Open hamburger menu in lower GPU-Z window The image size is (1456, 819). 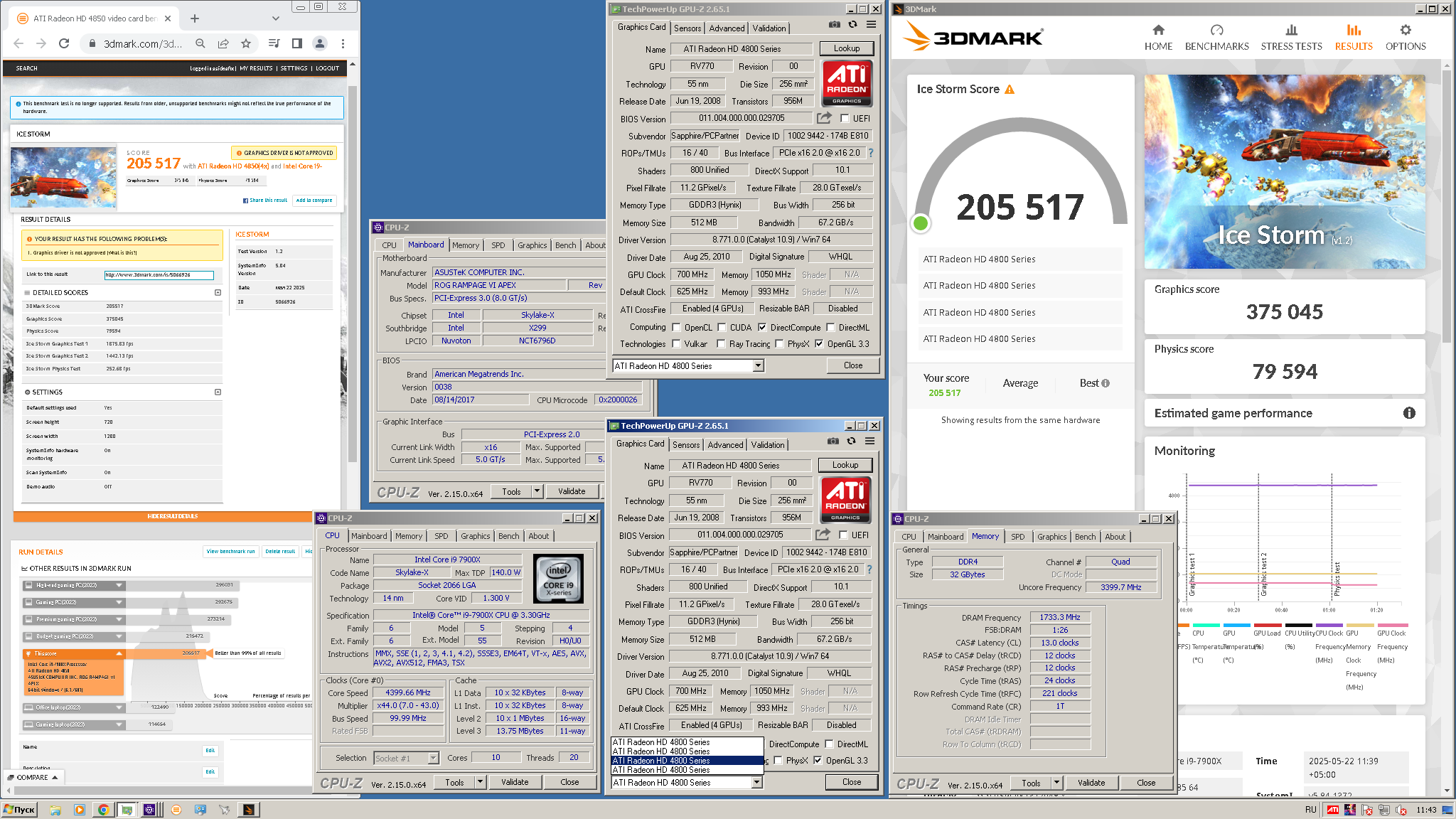[x=869, y=441]
